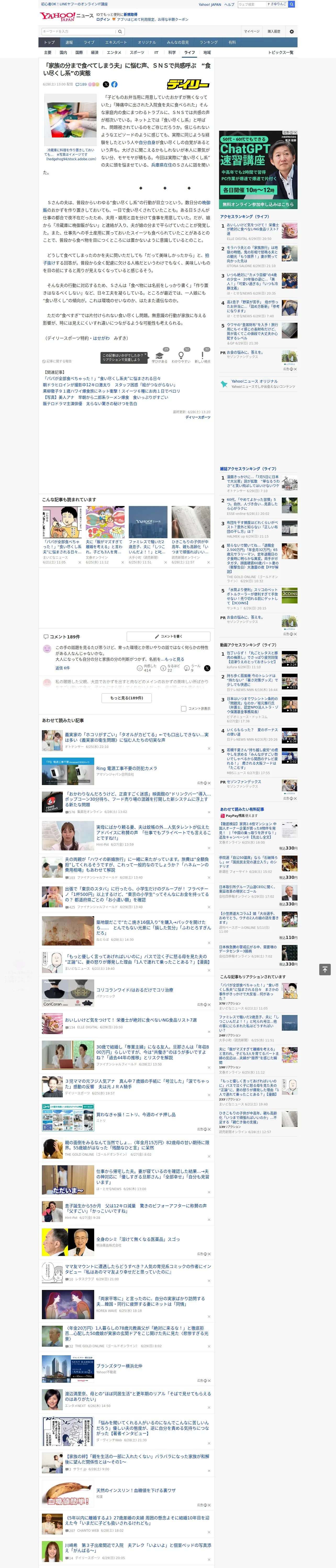Select the スポーツ category tab
Image resolution: width=336 pixels, height=1568 pixels.
click(137, 52)
